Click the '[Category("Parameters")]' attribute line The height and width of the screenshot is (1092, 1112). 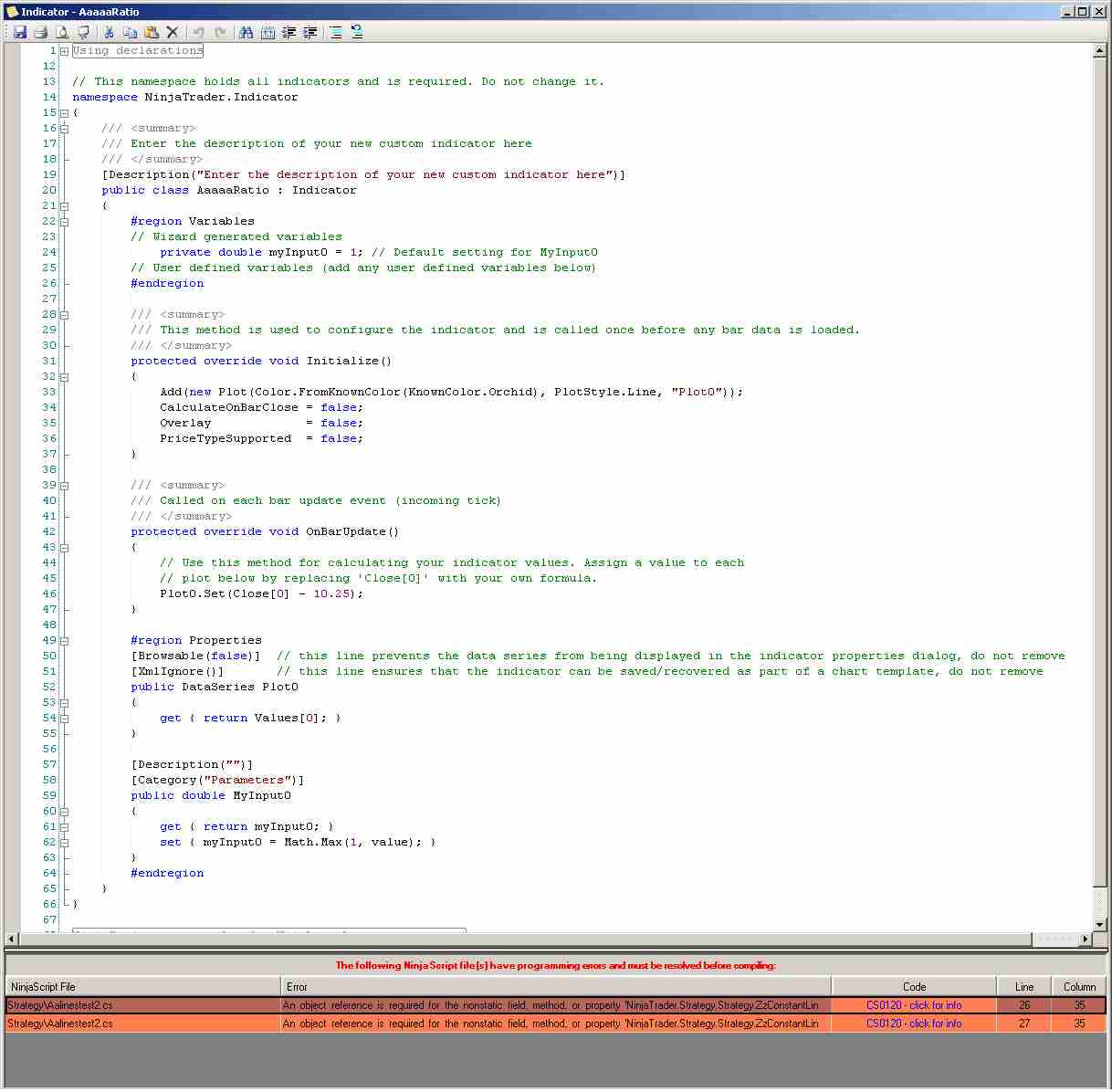click(x=217, y=780)
